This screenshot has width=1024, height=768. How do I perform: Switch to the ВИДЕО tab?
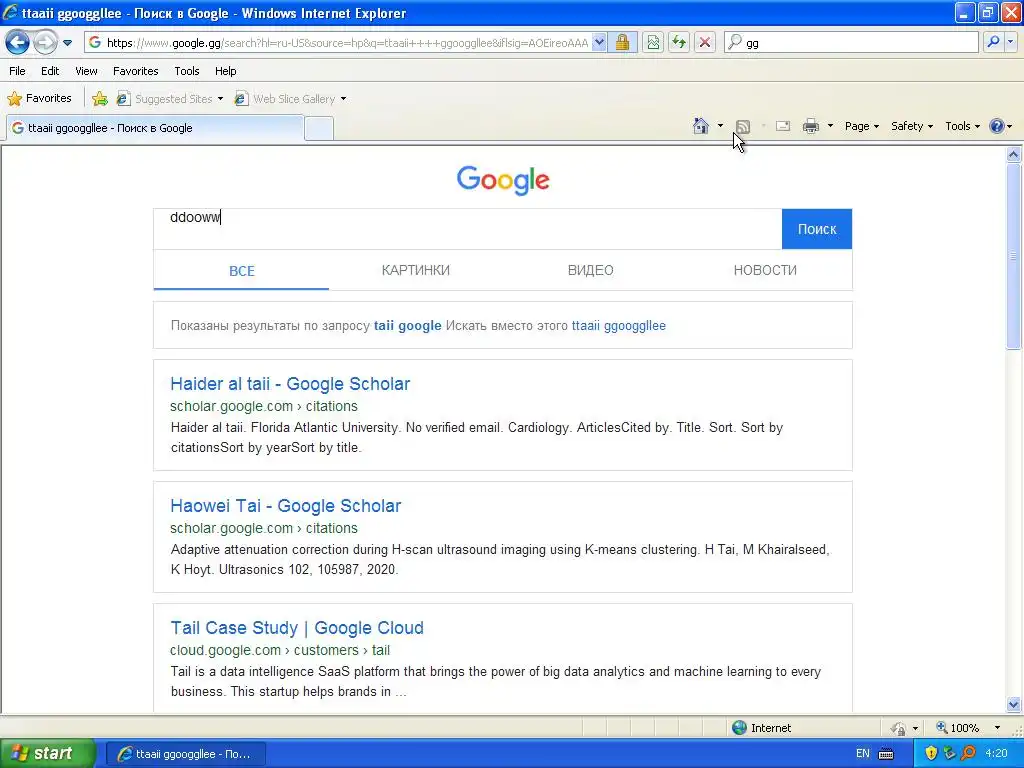590,270
